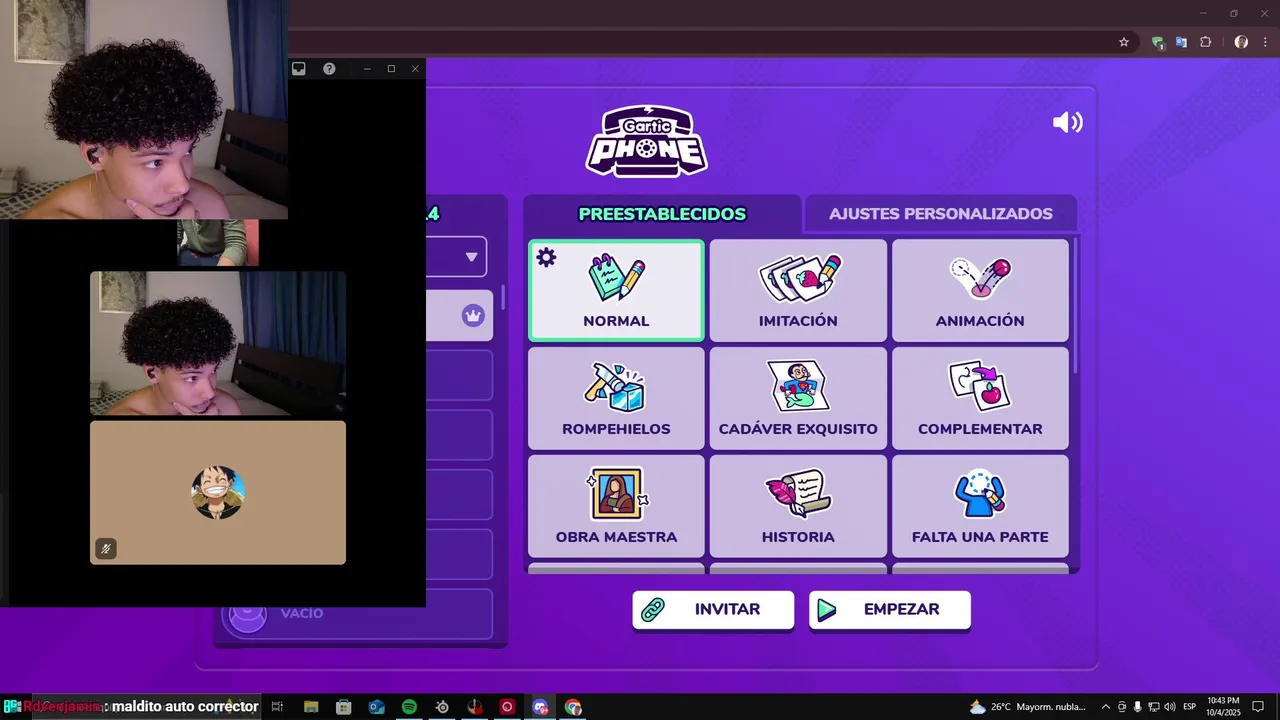Click call window inbox icon

click(298, 69)
